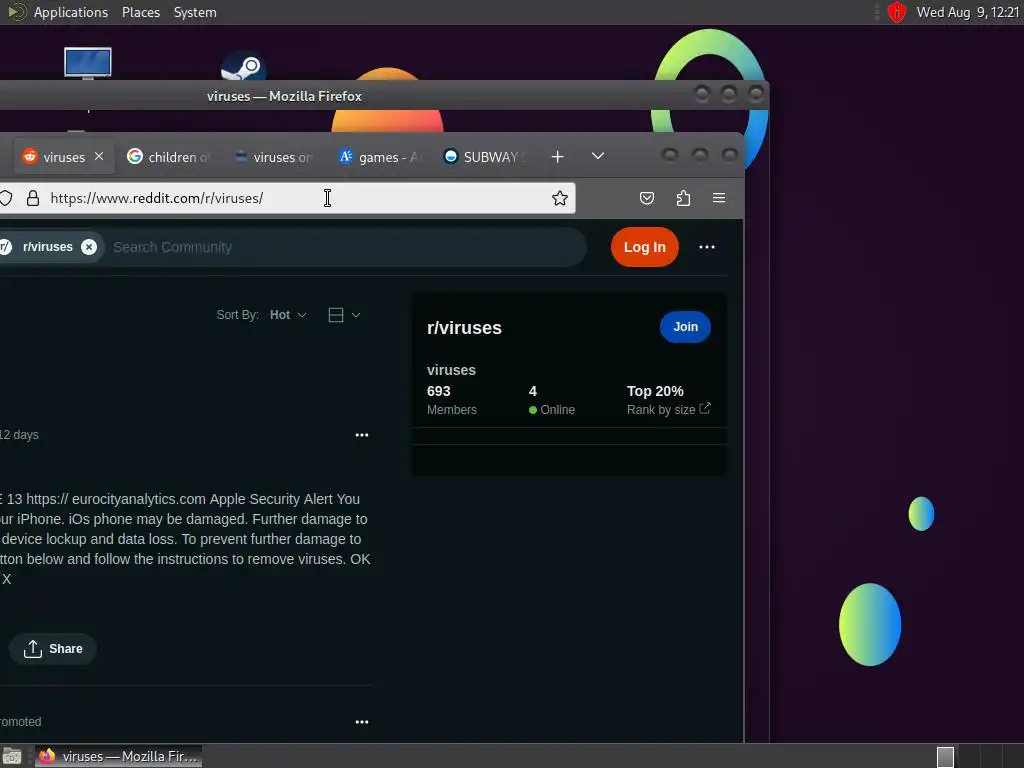Screen dimensions: 1024x768
Task: Switch to the children Google tab
Action: tap(168, 157)
